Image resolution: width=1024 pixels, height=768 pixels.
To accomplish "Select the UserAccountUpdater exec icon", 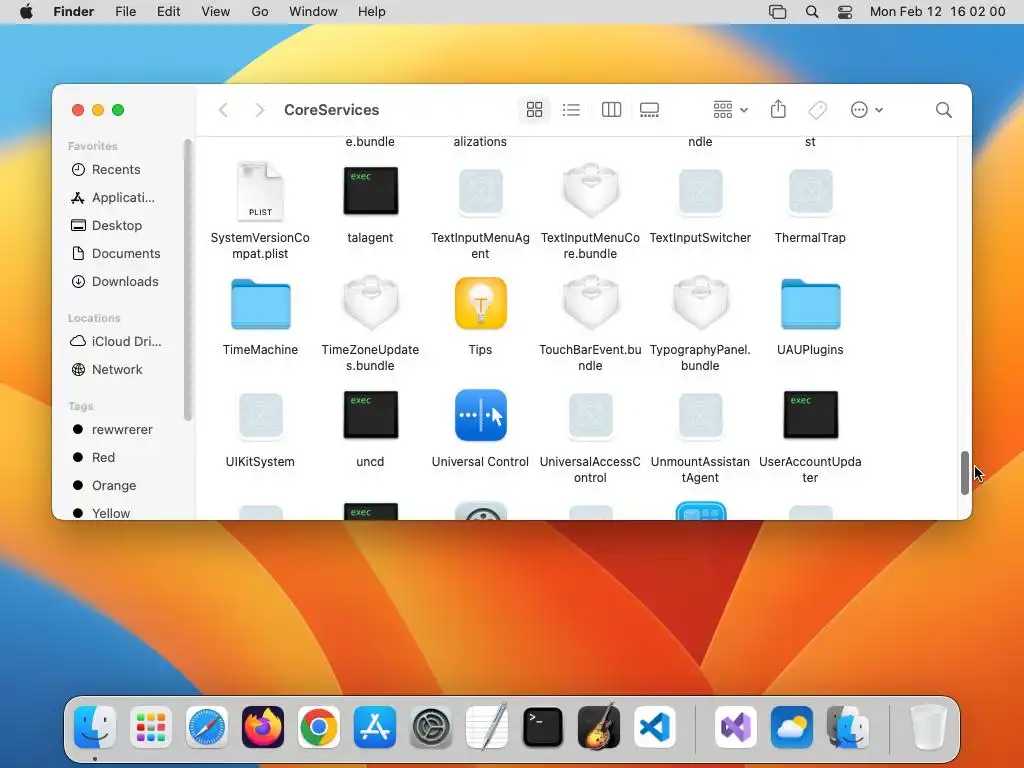I will point(810,415).
